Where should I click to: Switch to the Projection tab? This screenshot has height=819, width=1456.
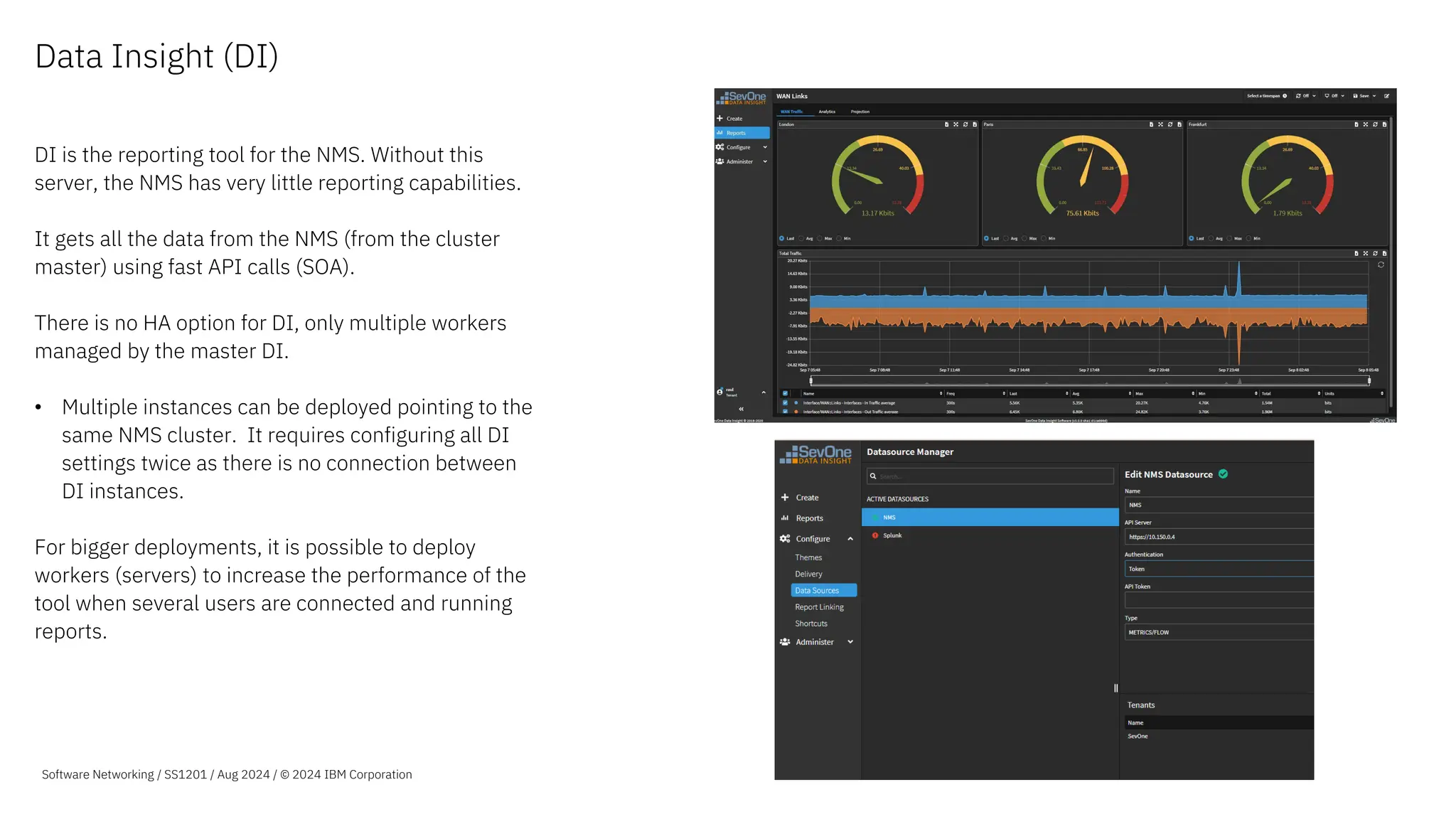click(860, 112)
